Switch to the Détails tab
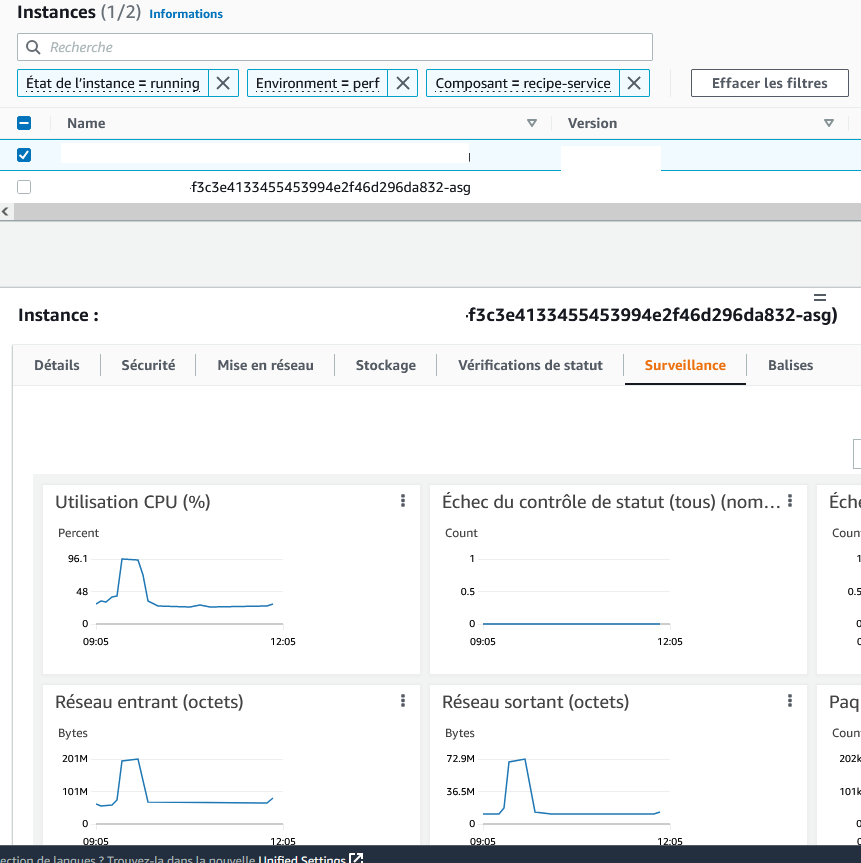861x863 pixels. click(x=56, y=365)
